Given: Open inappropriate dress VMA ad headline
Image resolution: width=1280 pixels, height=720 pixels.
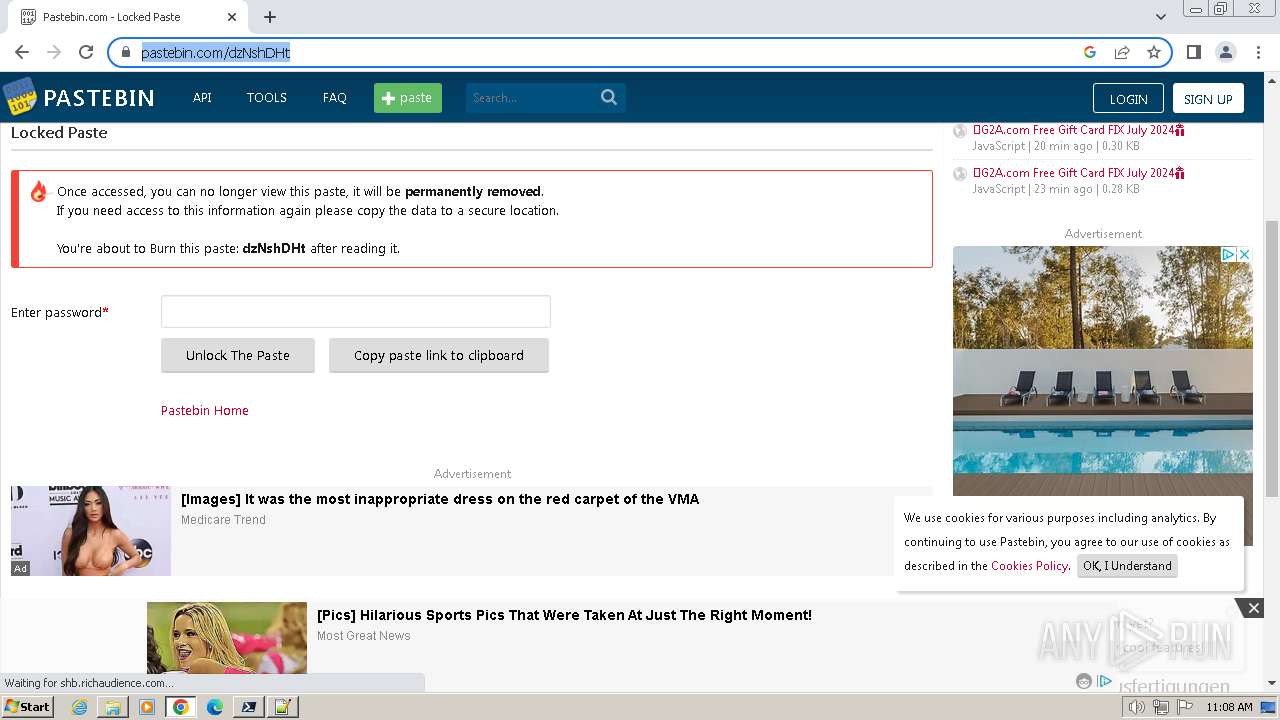Looking at the screenshot, I should [x=440, y=499].
